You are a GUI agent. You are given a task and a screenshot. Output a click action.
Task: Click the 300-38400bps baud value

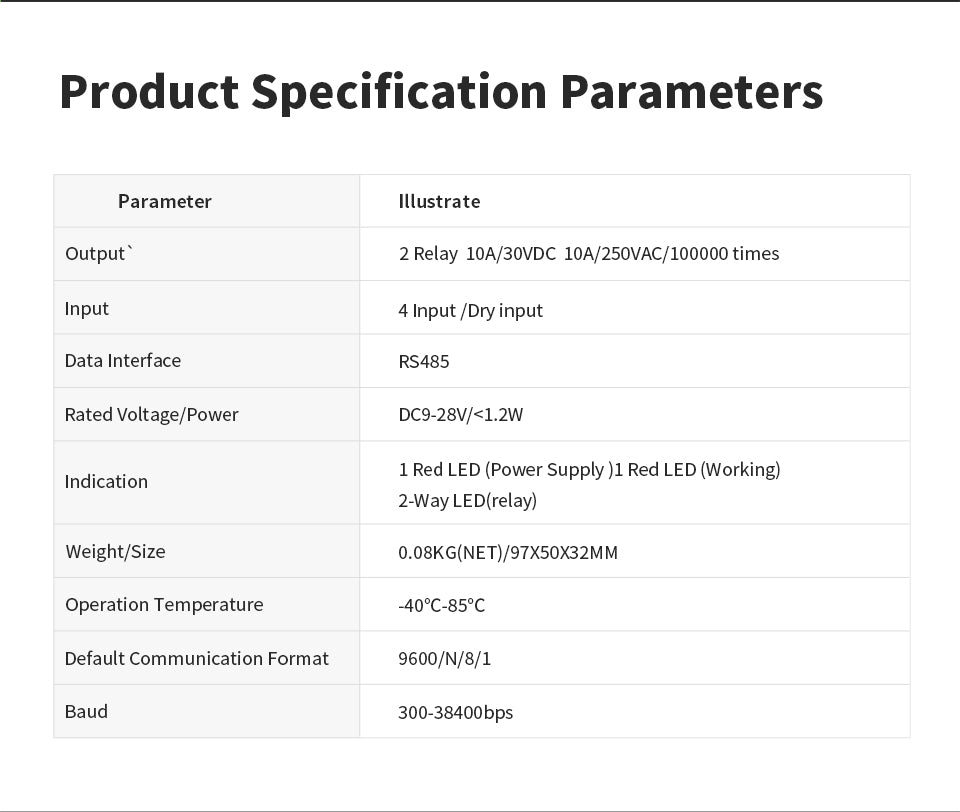pyautogui.click(x=456, y=713)
